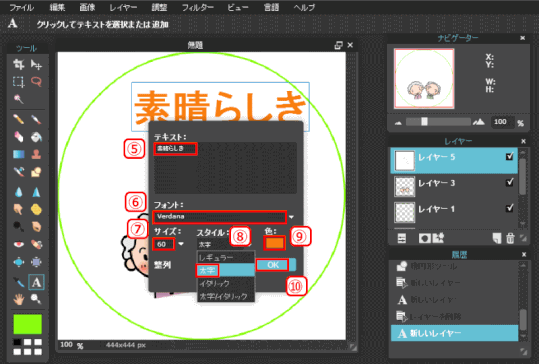This screenshot has height=364, width=539.
Task: Open the orange text color swatch
Action: click(274, 243)
